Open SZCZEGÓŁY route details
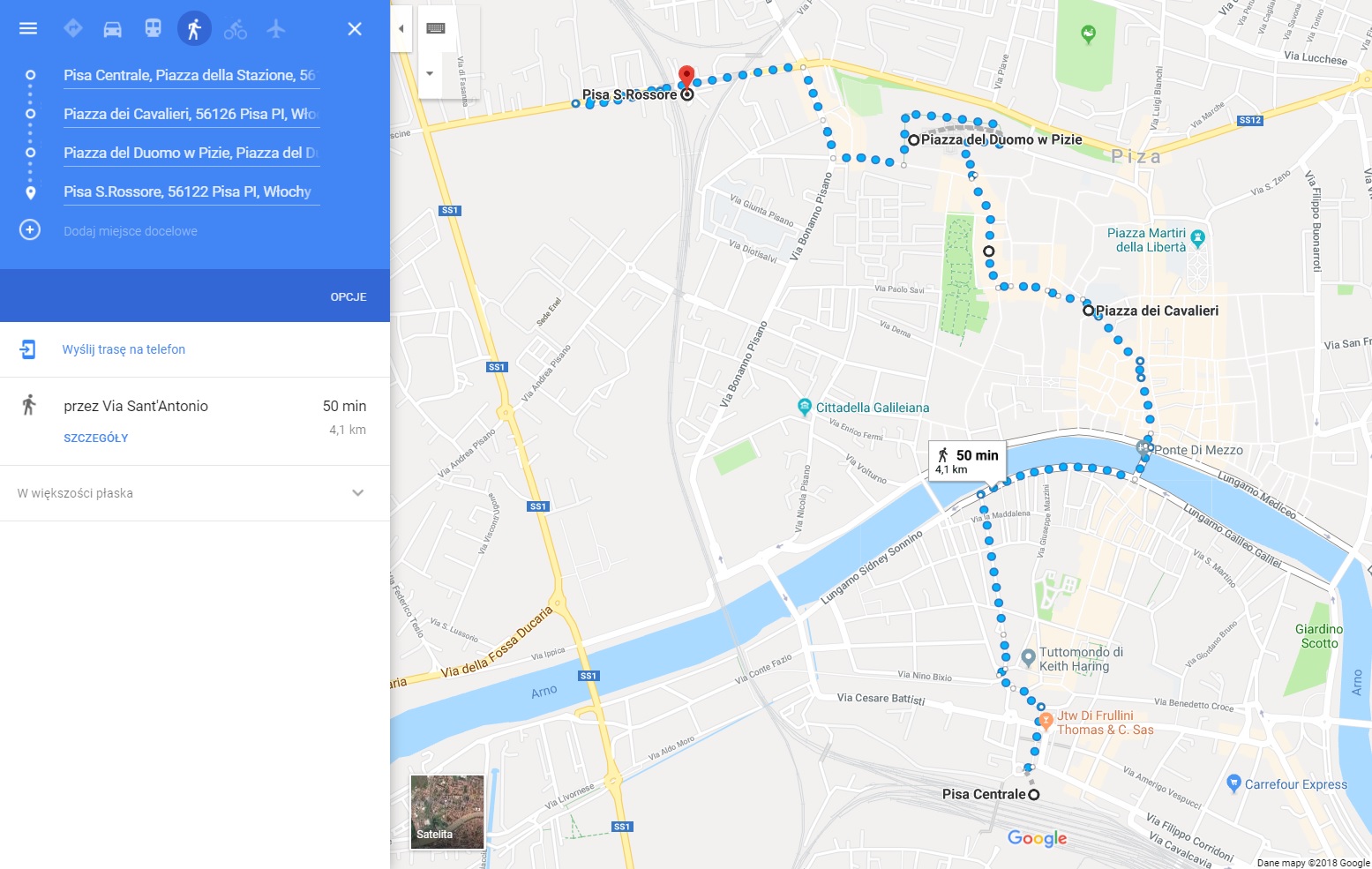 (96, 438)
